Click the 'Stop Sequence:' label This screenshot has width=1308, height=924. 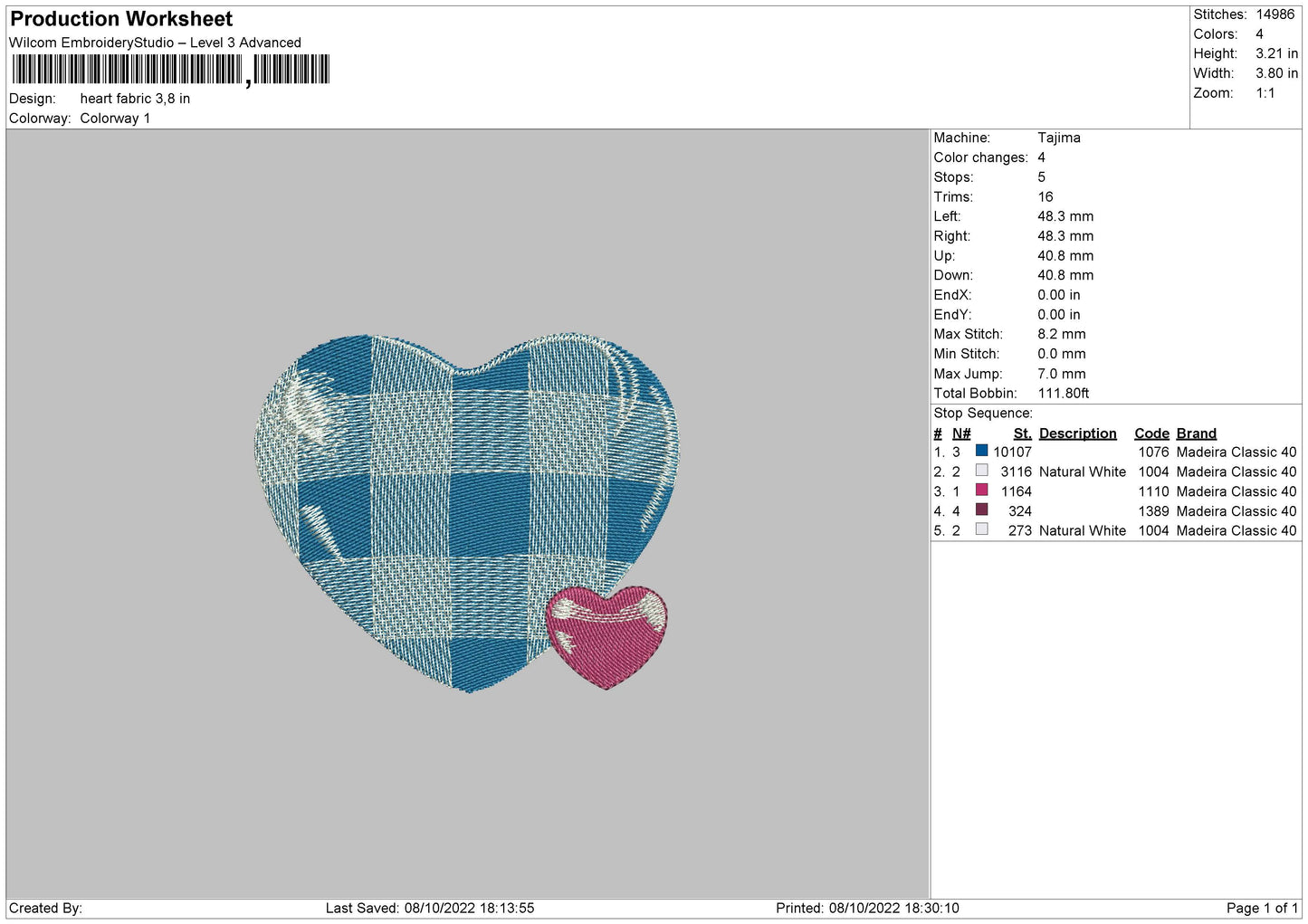pyautogui.click(x=983, y=414)
